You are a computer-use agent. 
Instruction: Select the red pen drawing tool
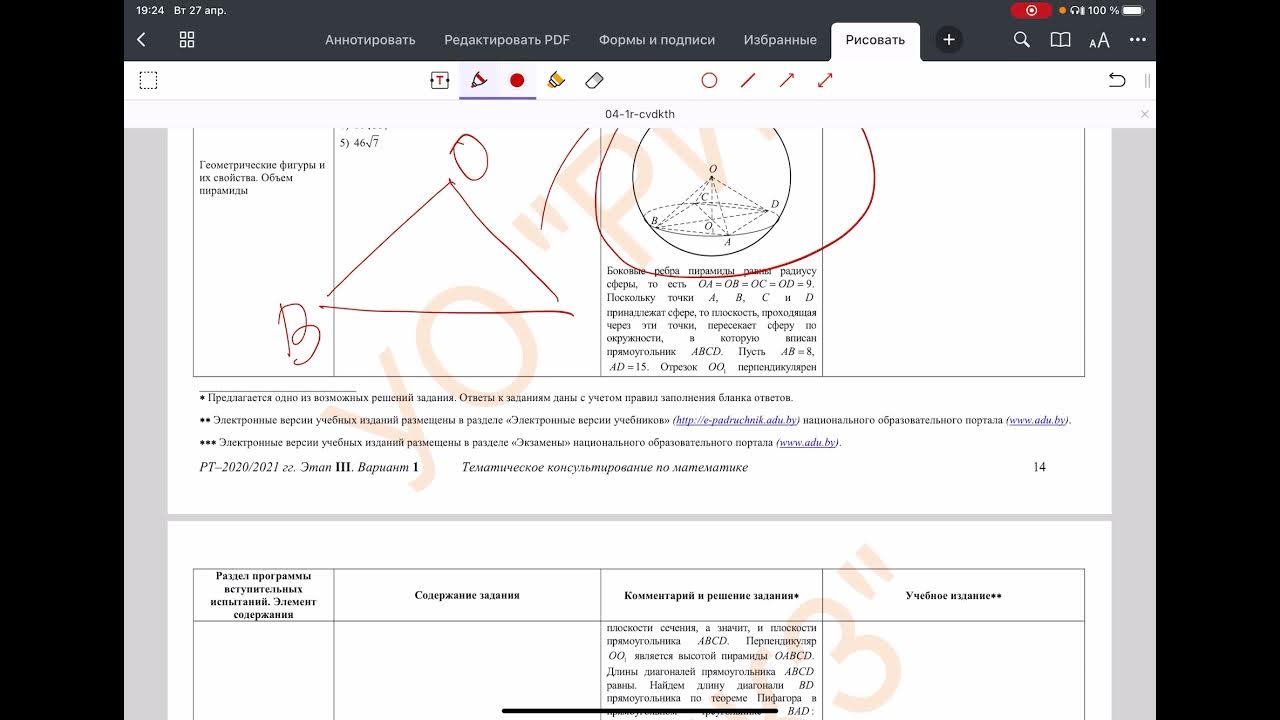click(x=479, y=80)
